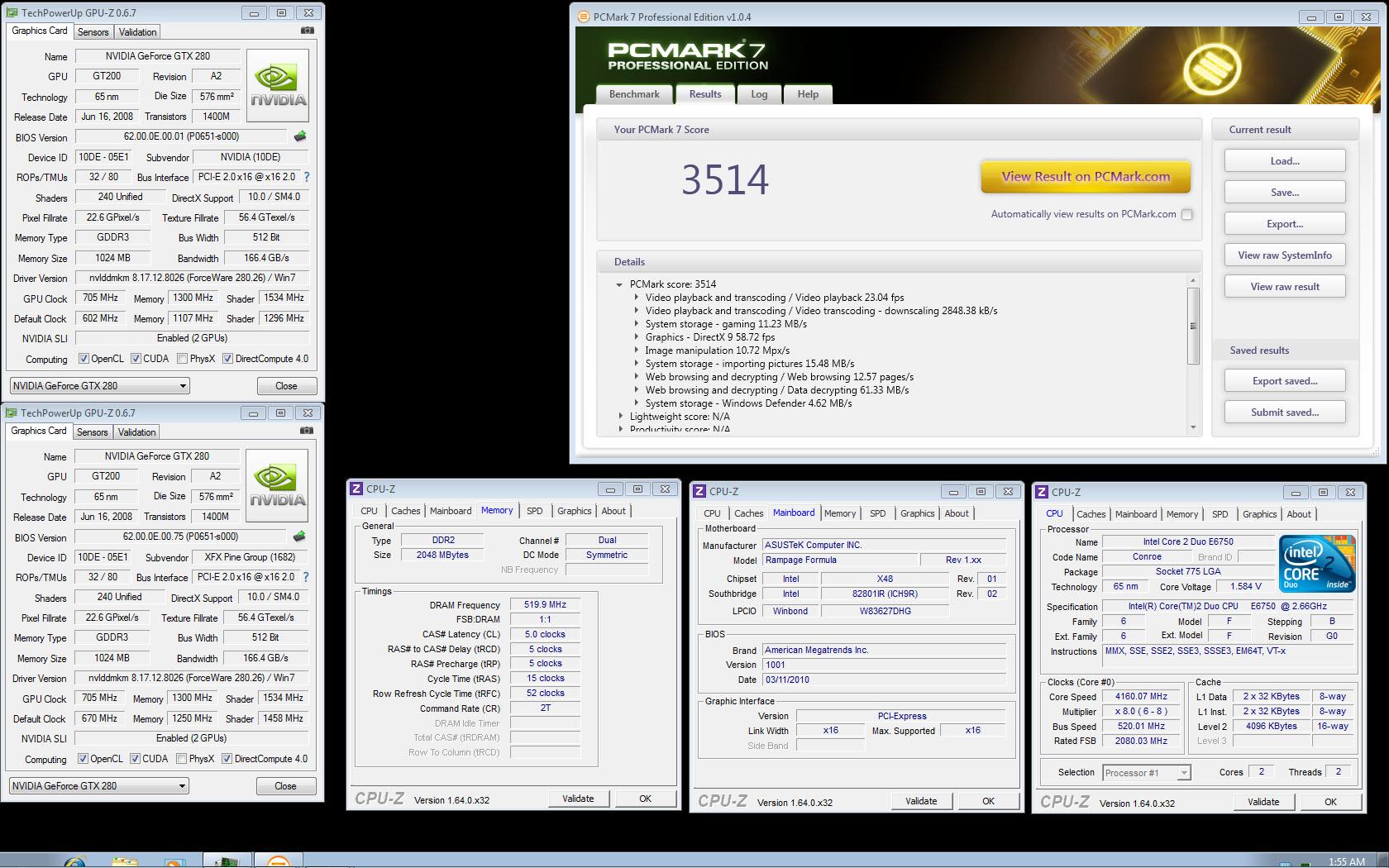The width and height of the screenshot is (1389, 868).
Task: Click the NVIDIA logo in bottom GPU-Z window
Action: coord(278,486)
